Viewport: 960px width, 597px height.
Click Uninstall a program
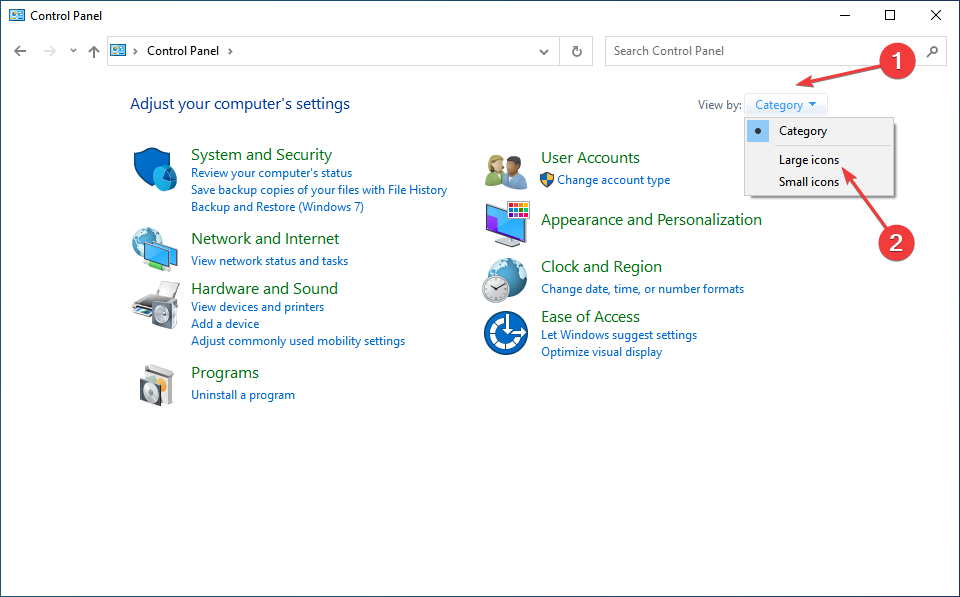pos(243,395)
